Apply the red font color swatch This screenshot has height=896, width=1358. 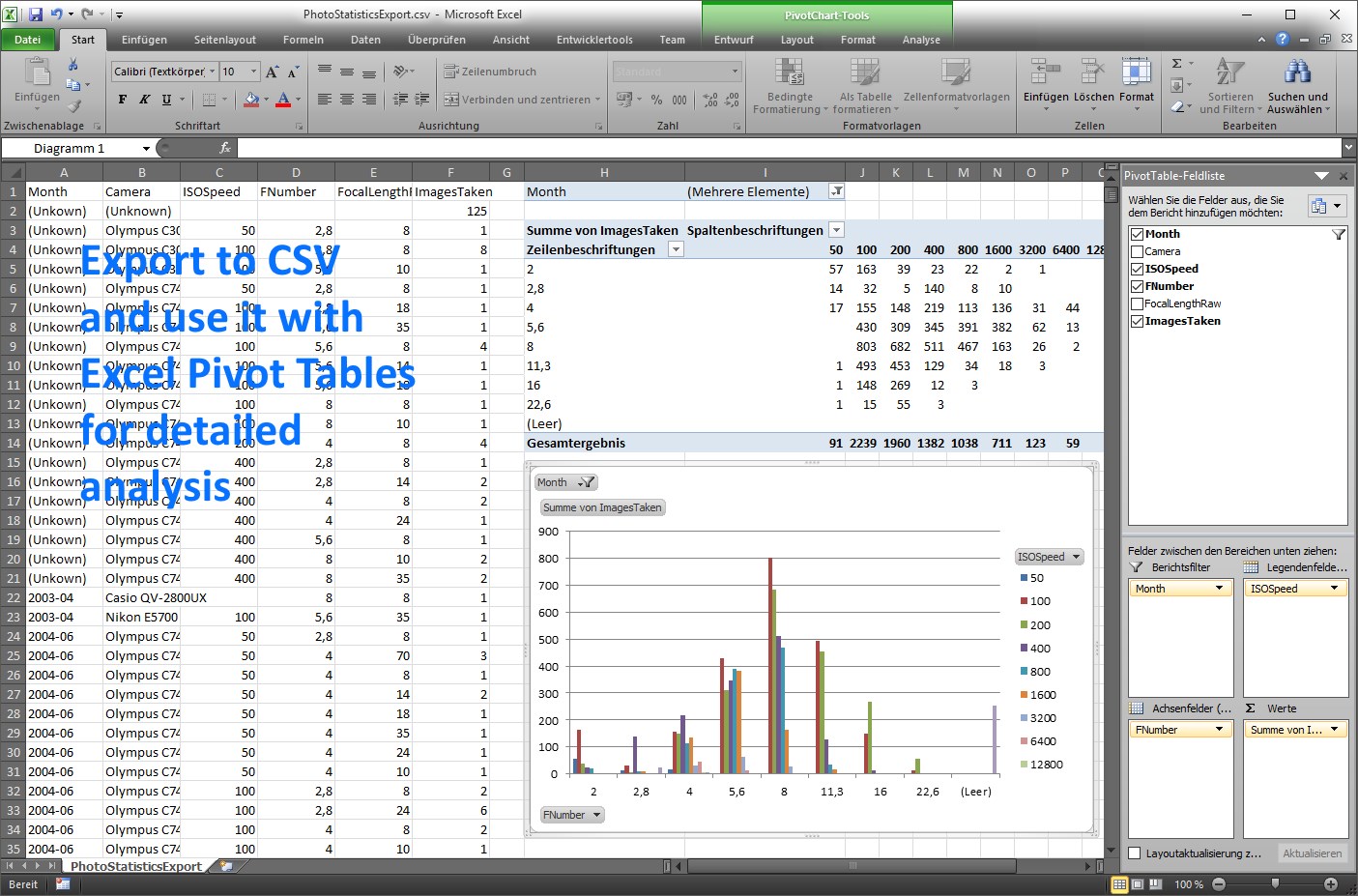[x=283, y=100]
